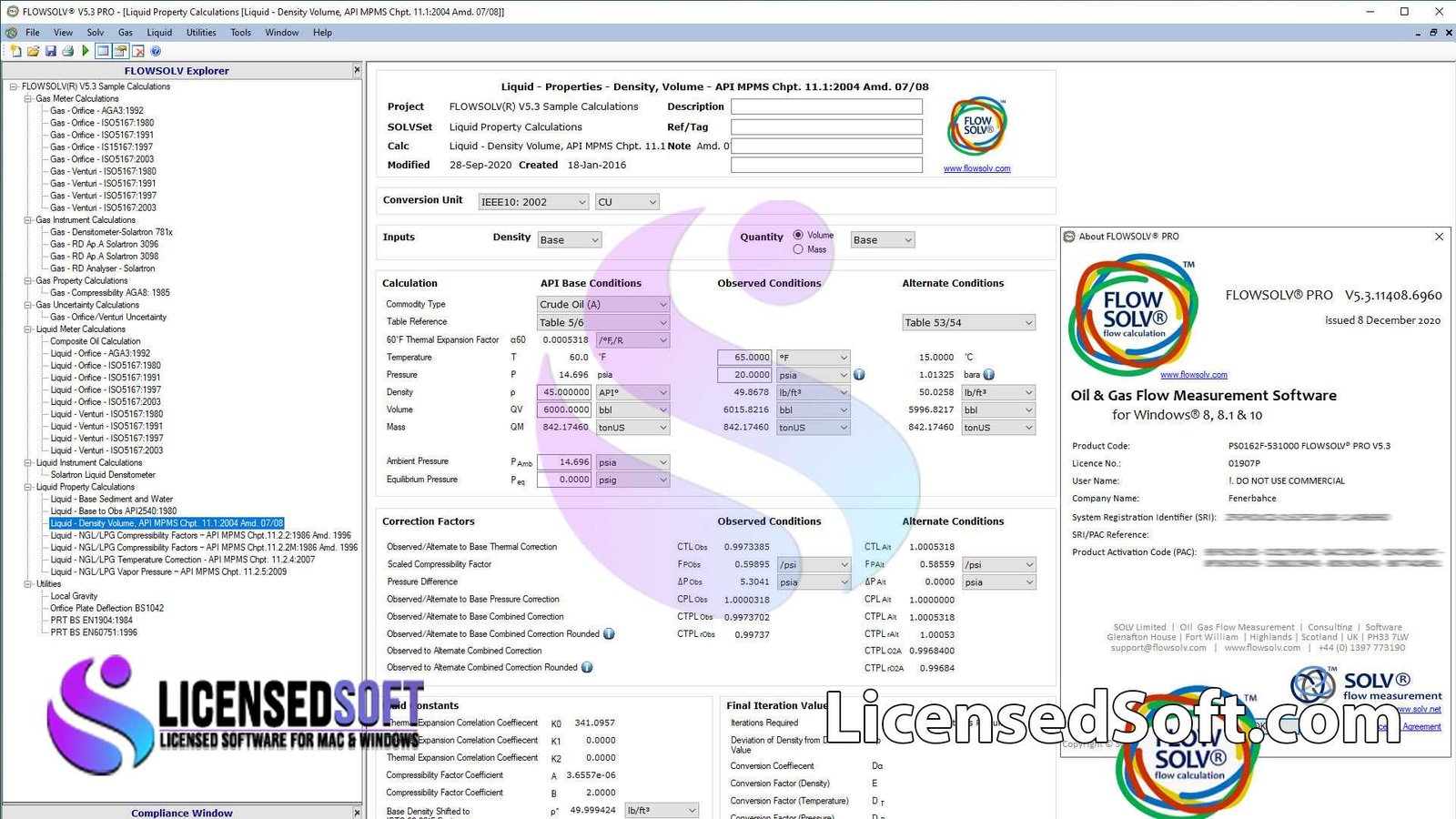Click www.flowsolv.com link in About dialog

[x=1194, y=374]
